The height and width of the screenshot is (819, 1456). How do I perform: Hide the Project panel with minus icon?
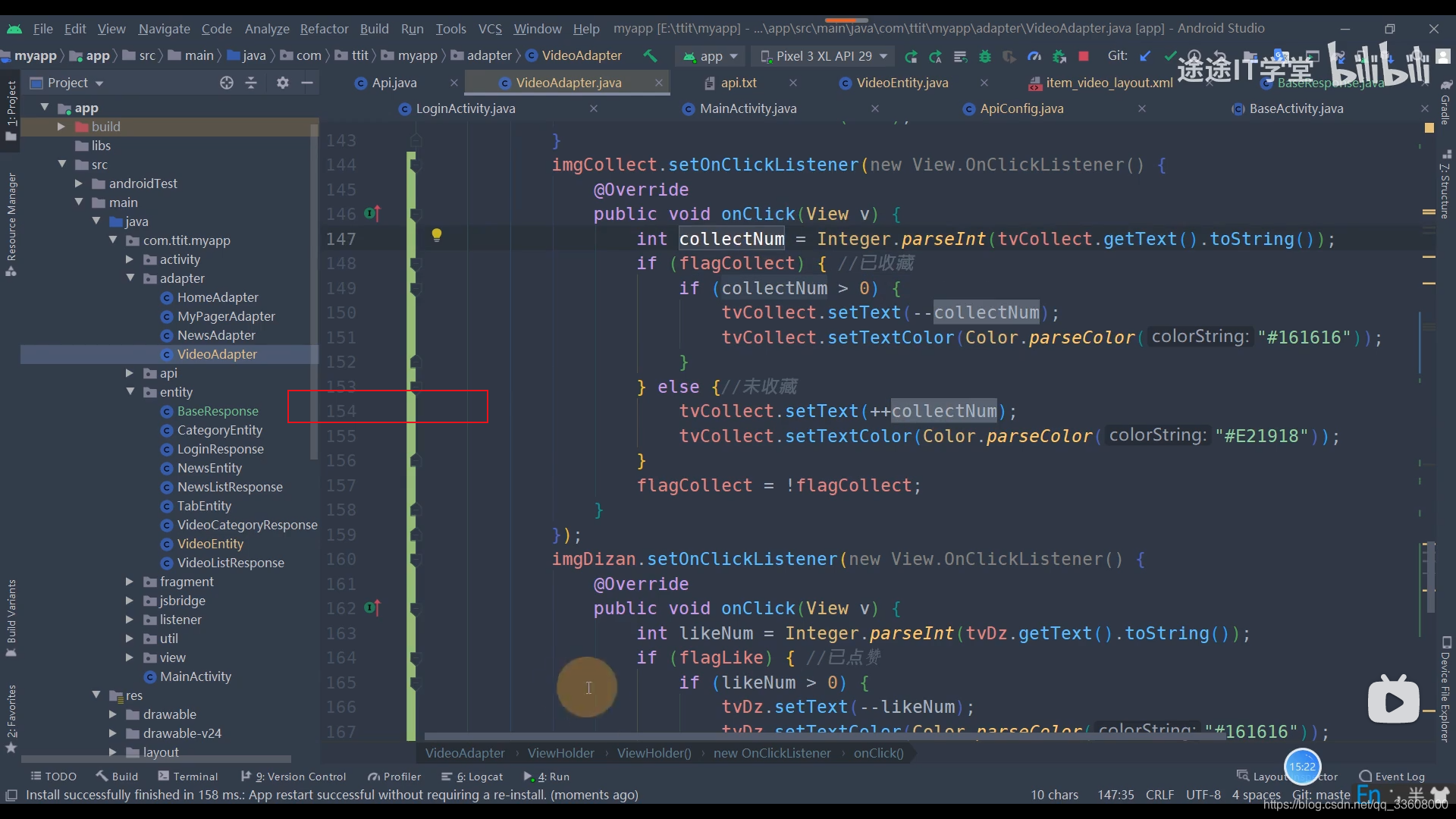307,83
